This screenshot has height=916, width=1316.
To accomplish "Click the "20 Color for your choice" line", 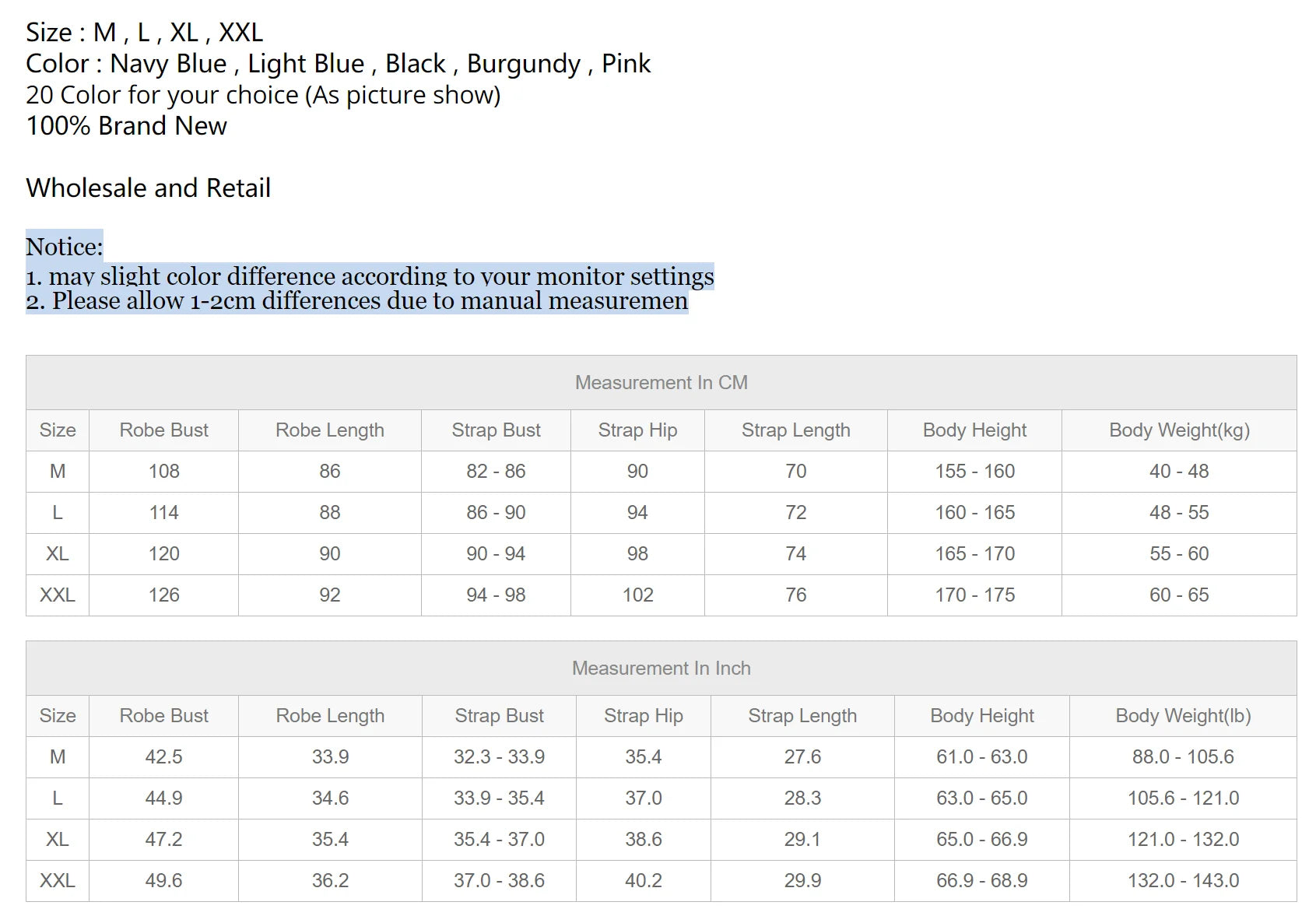I will click(x=263, y=95).
